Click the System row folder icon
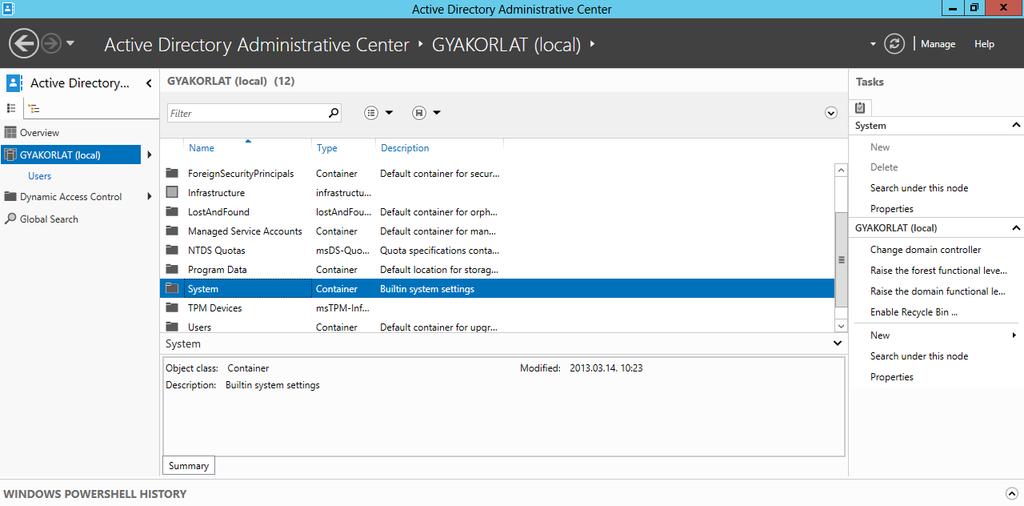This screenshot has height=506, width=1024. tap(172, 288)
